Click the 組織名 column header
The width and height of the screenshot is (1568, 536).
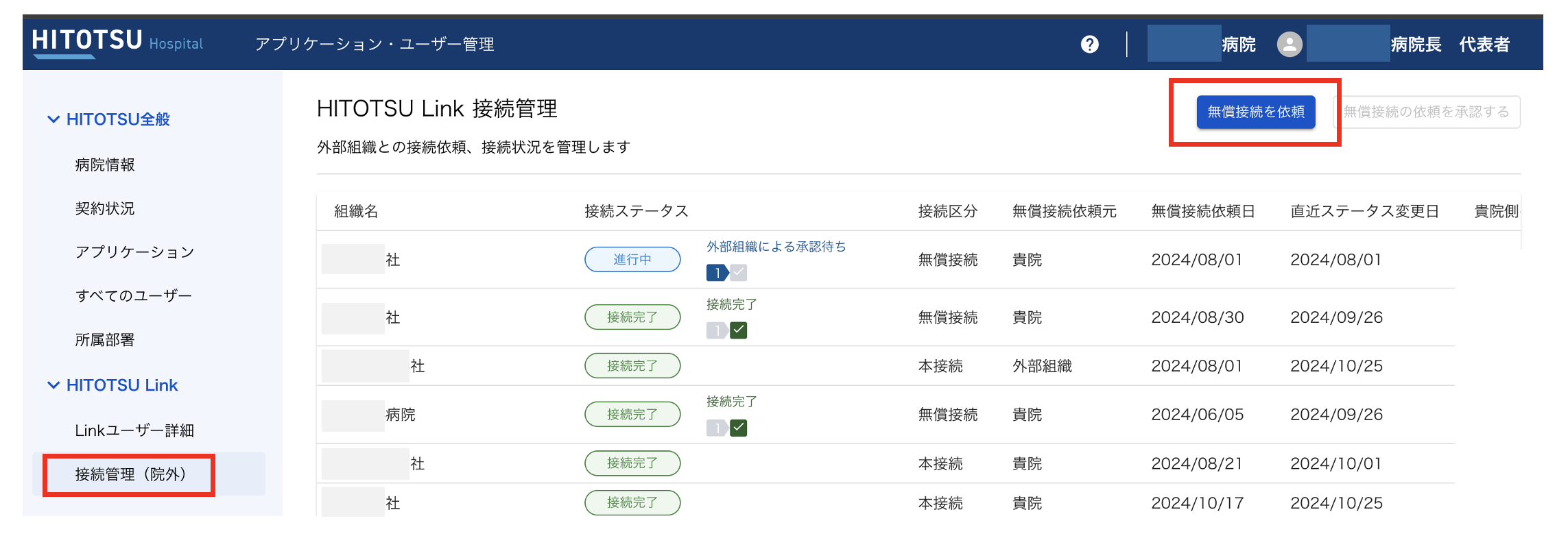tap(356, 211)
